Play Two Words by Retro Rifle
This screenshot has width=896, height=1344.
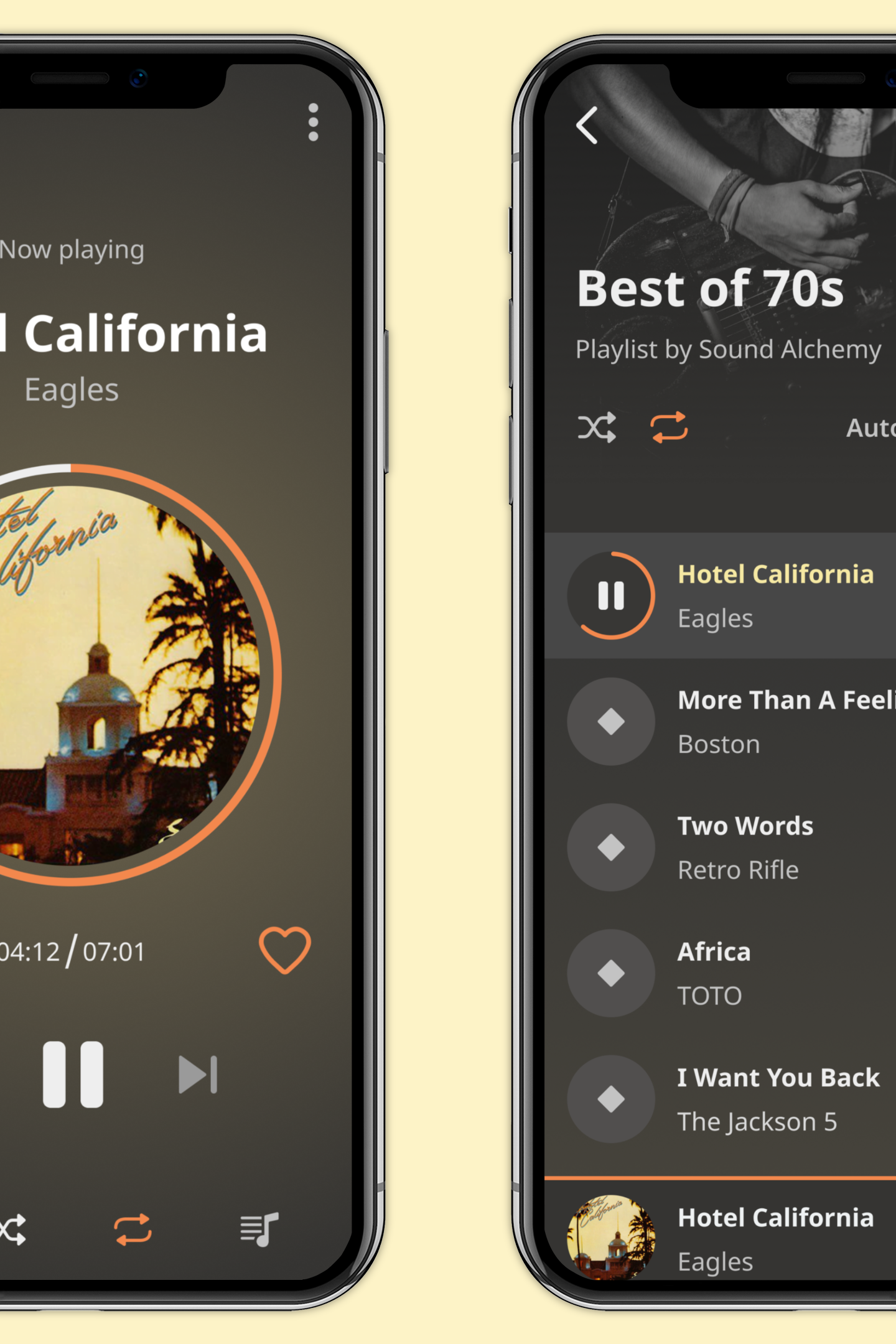pyautogui.click(x=611, y=847)
